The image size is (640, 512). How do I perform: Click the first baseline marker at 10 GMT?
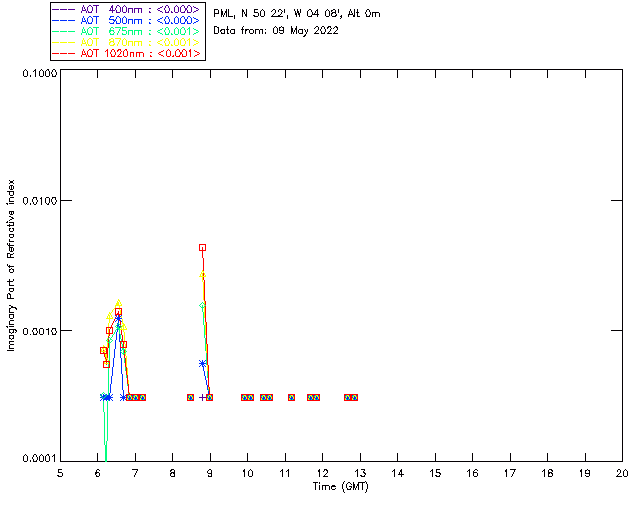tap(244, 397)
